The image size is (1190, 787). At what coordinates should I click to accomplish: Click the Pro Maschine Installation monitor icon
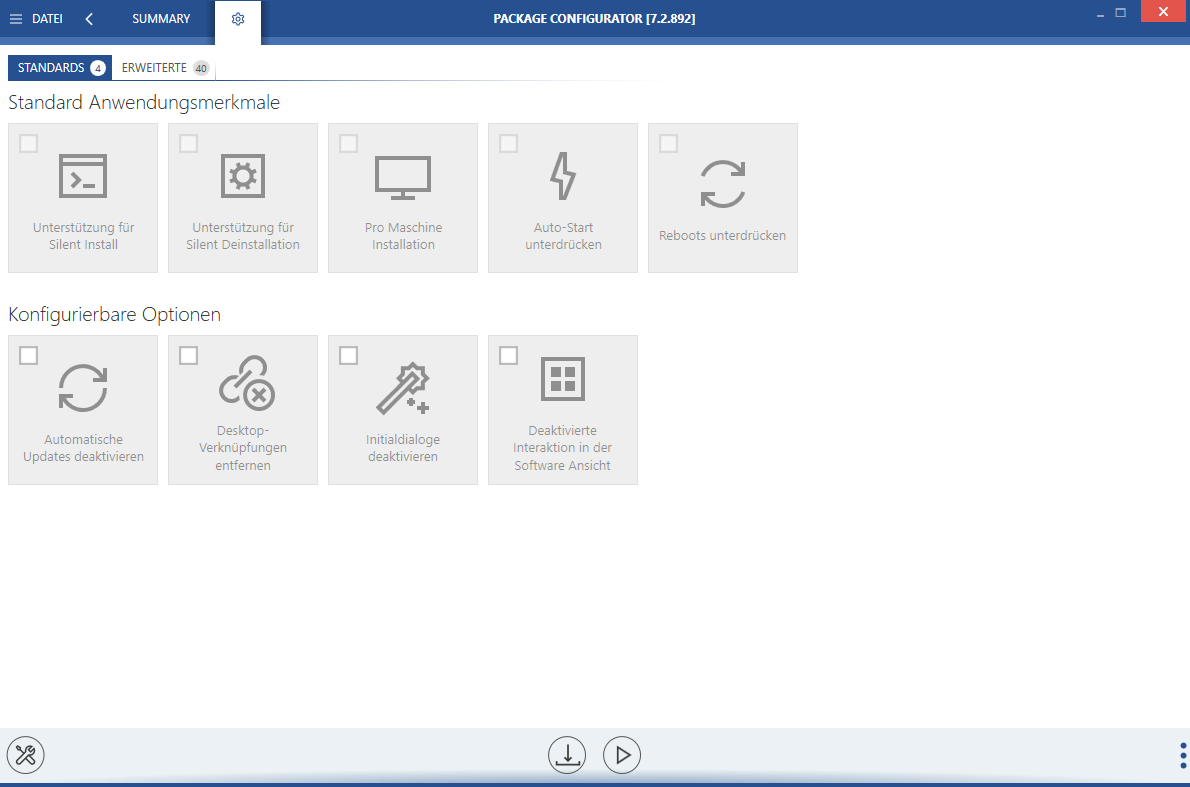point(403,176)
